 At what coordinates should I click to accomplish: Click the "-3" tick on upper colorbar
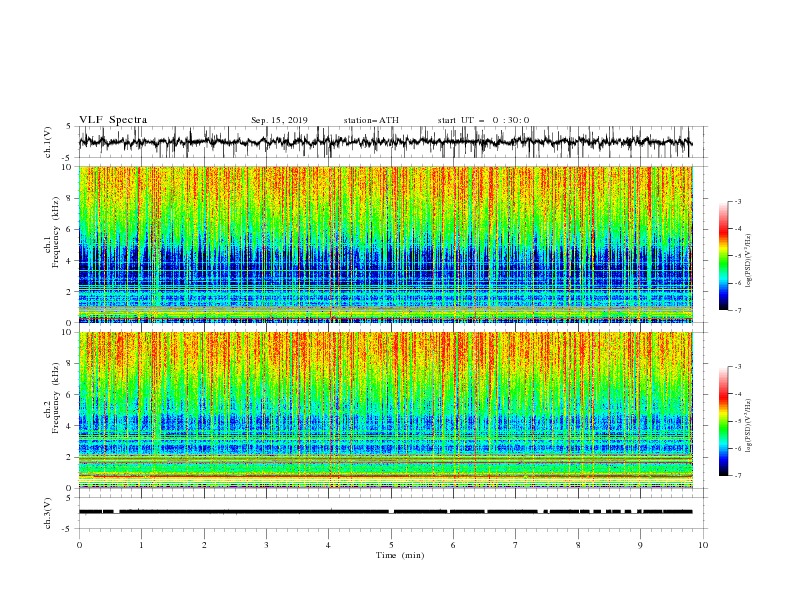[738, 201]
